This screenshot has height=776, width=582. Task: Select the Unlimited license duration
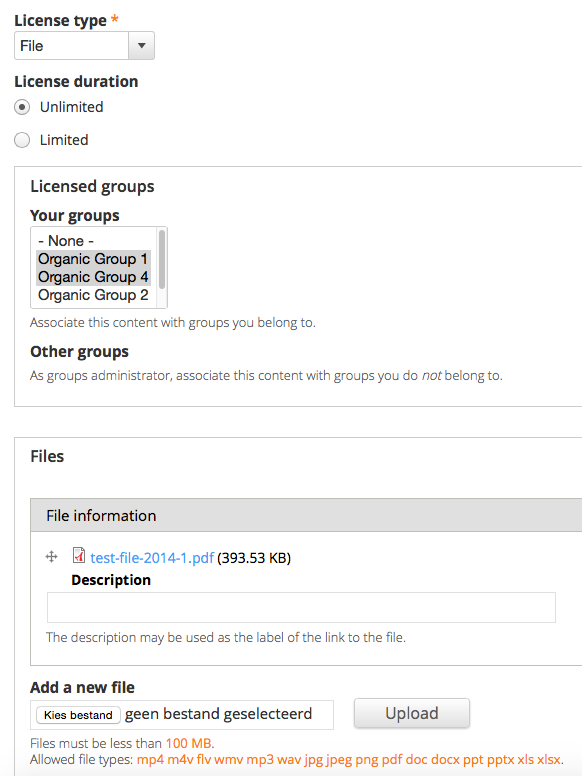[22, 107]
